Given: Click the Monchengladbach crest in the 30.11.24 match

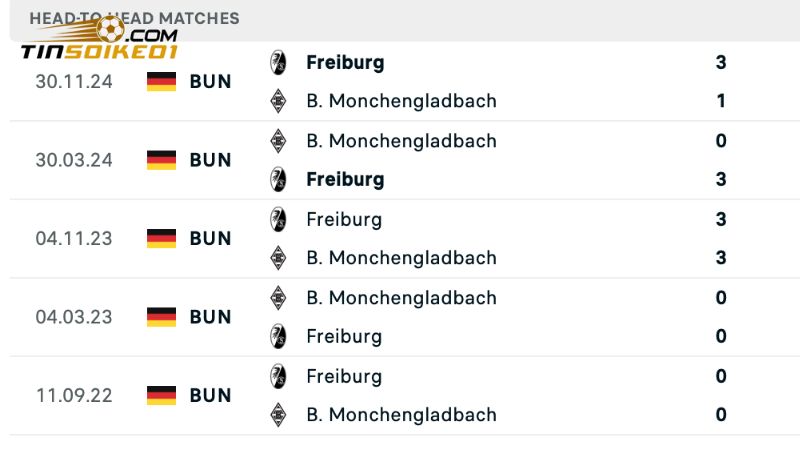Looking at the screenshot, I should (279, 101).
